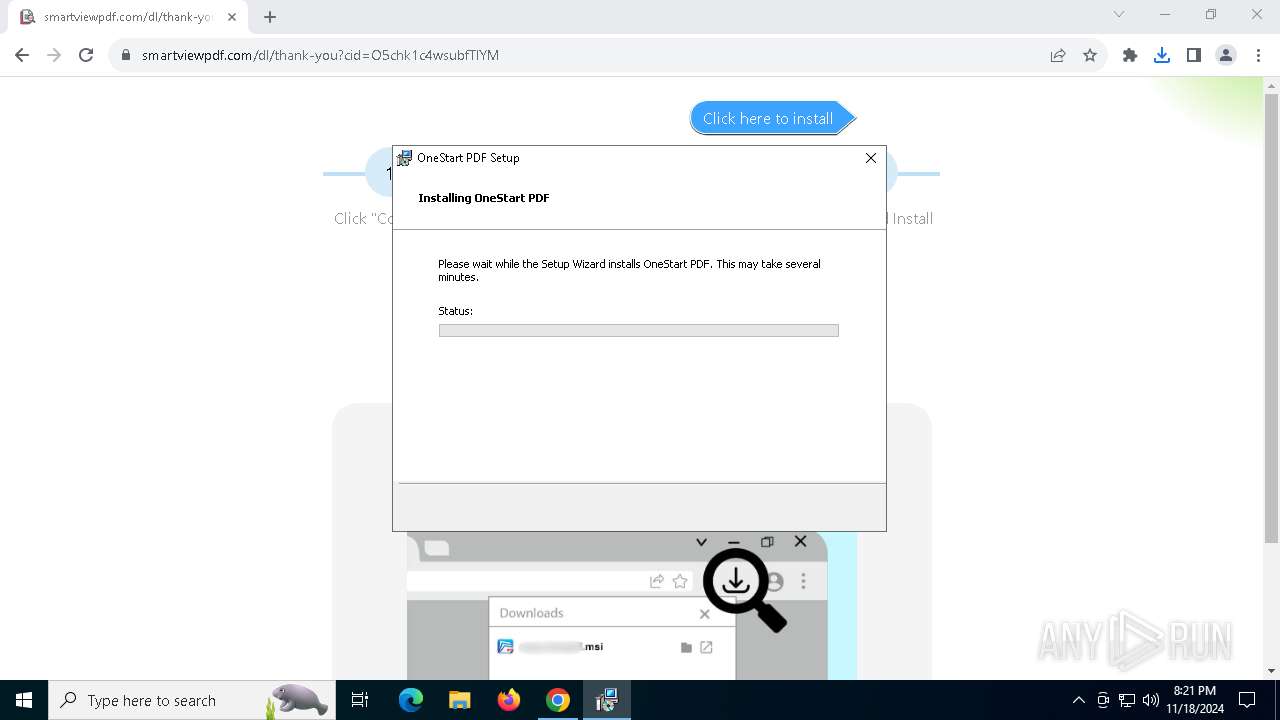1280x720 pixels.
Task: Open tab search chevron
Action: click(x=1119, y=14)
